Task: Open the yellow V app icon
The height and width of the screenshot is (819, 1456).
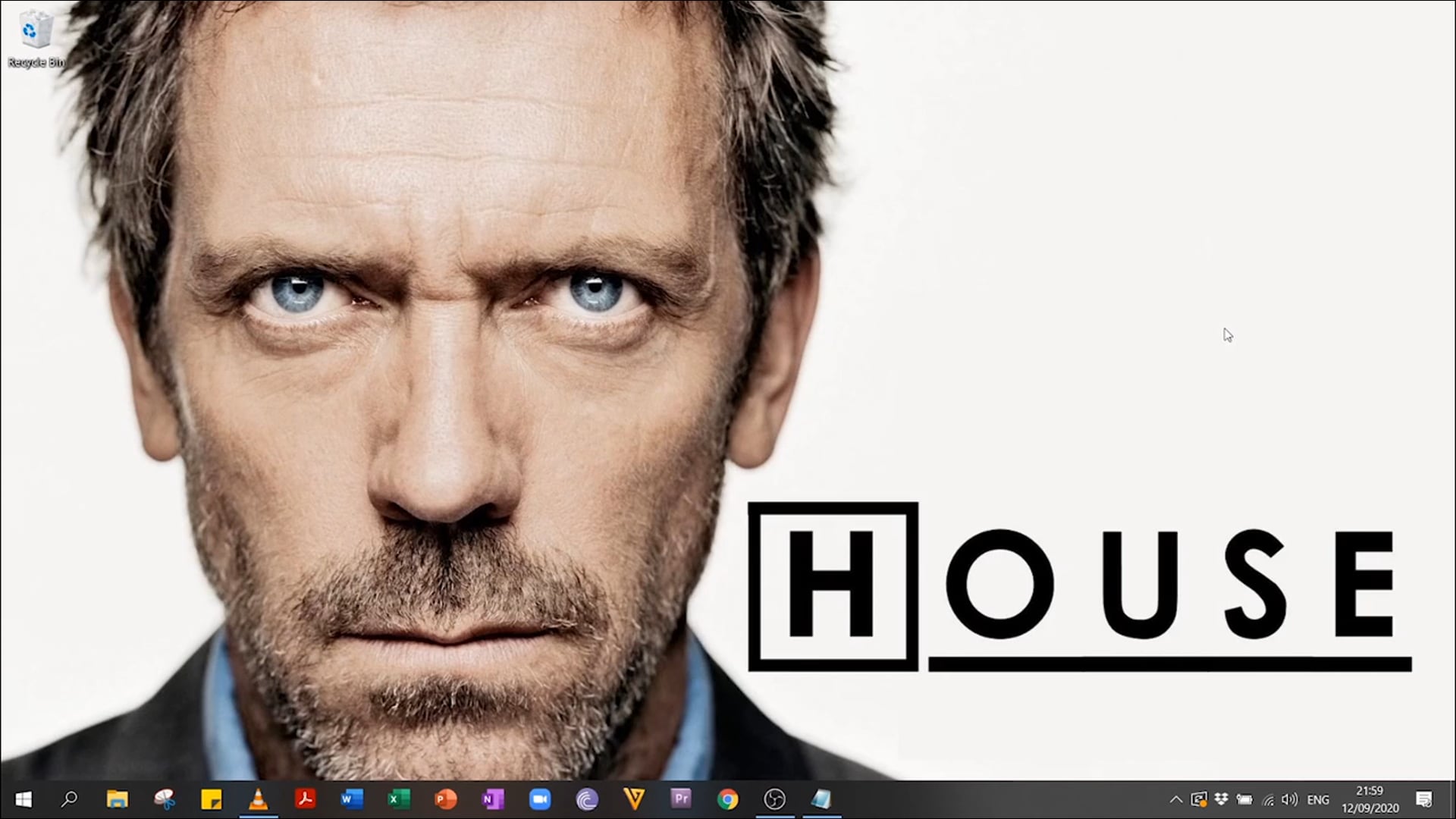Action: pos(634,799)
